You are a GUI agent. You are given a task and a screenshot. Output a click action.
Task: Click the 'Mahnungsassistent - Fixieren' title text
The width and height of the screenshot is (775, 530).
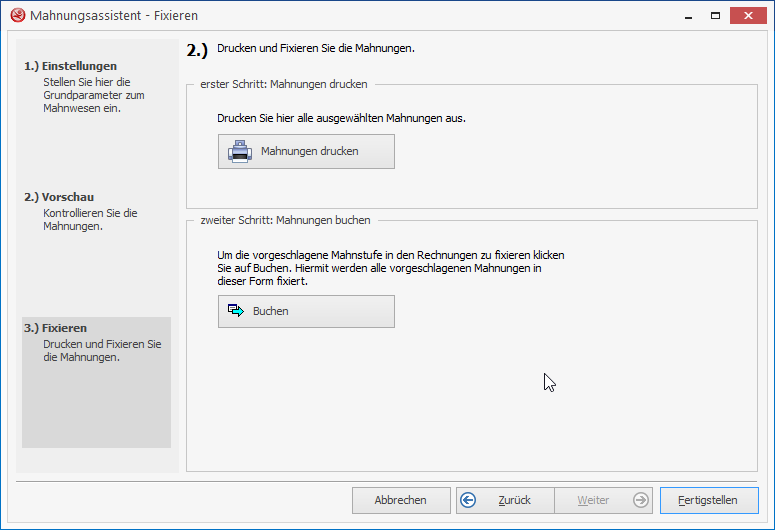[113, 16]
